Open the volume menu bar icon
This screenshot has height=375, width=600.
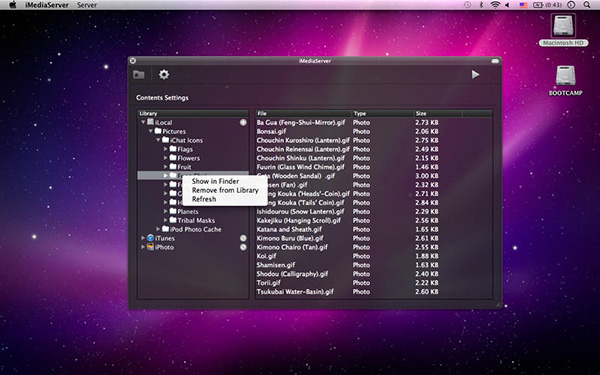point(507,5)
